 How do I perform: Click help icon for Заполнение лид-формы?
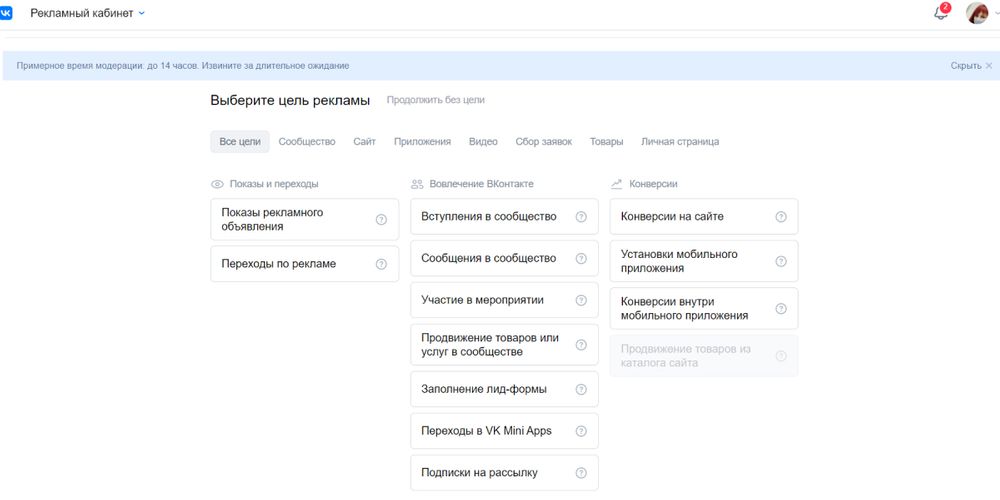click(581, 389)
